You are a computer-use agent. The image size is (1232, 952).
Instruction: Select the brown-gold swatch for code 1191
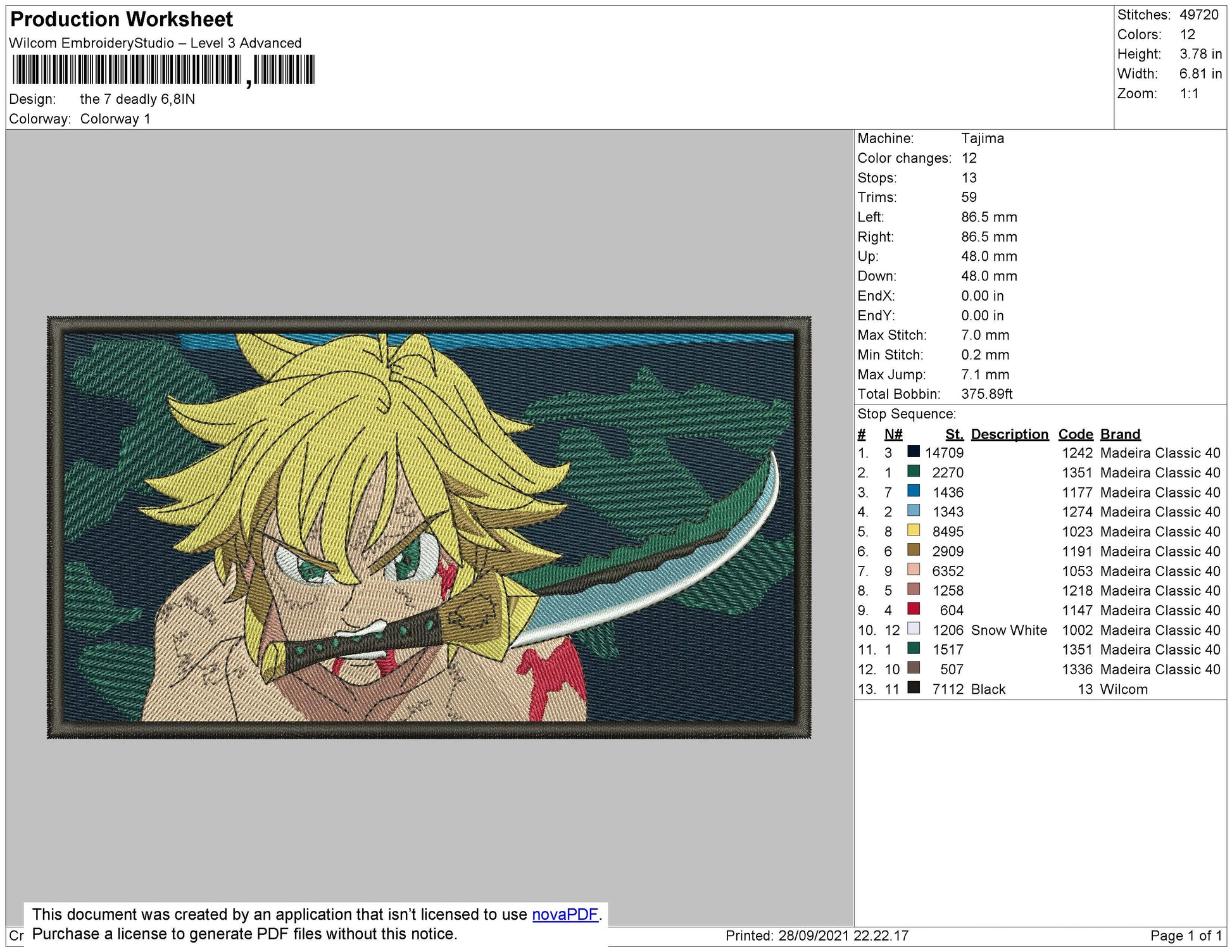tap(914, 550)
